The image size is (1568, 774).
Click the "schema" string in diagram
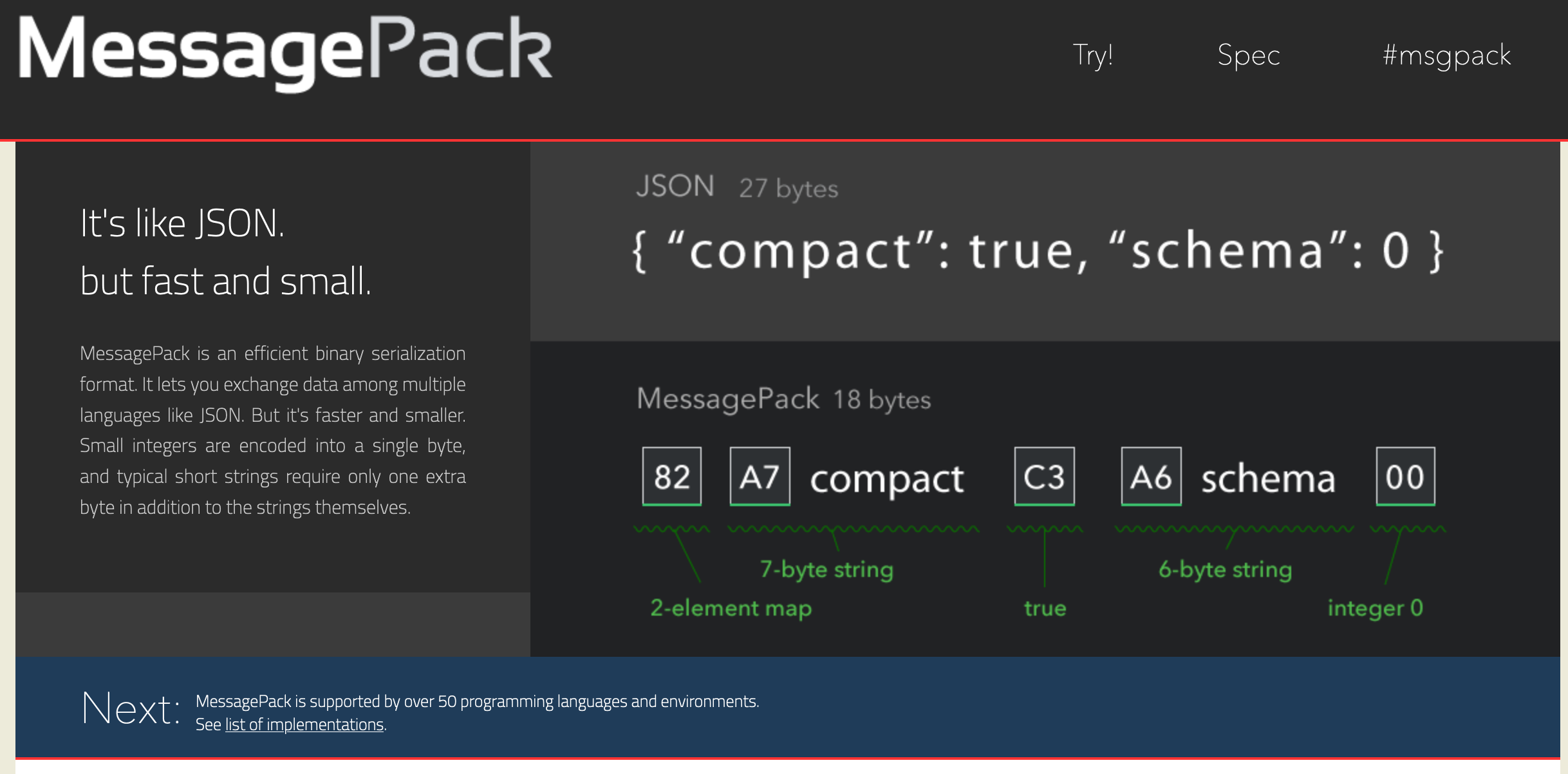tap(1268, 479)
